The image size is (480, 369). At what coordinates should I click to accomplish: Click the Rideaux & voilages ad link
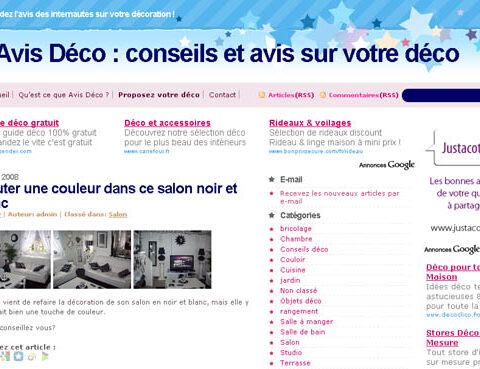(310, 123)
